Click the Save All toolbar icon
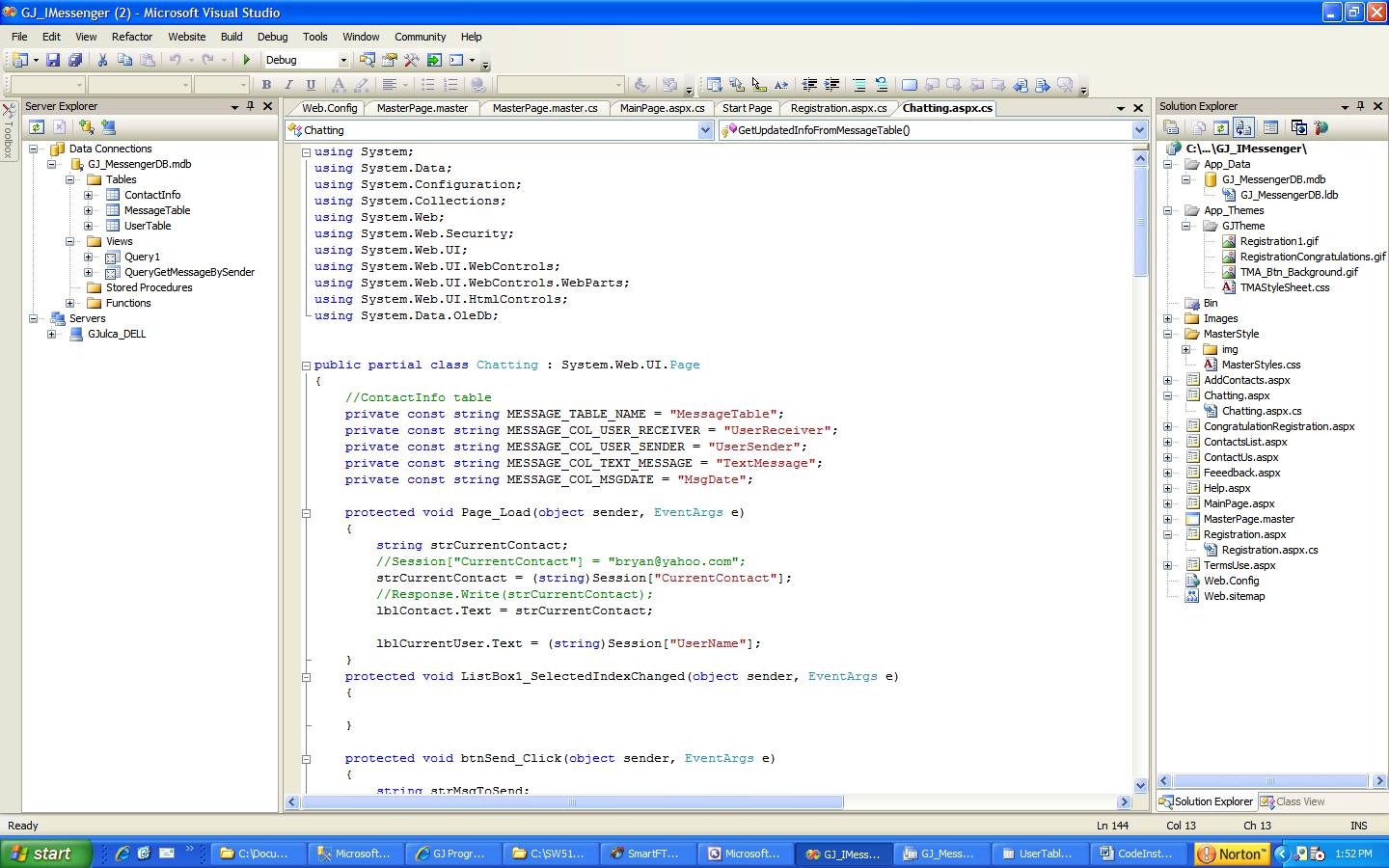 pos(74,60)
